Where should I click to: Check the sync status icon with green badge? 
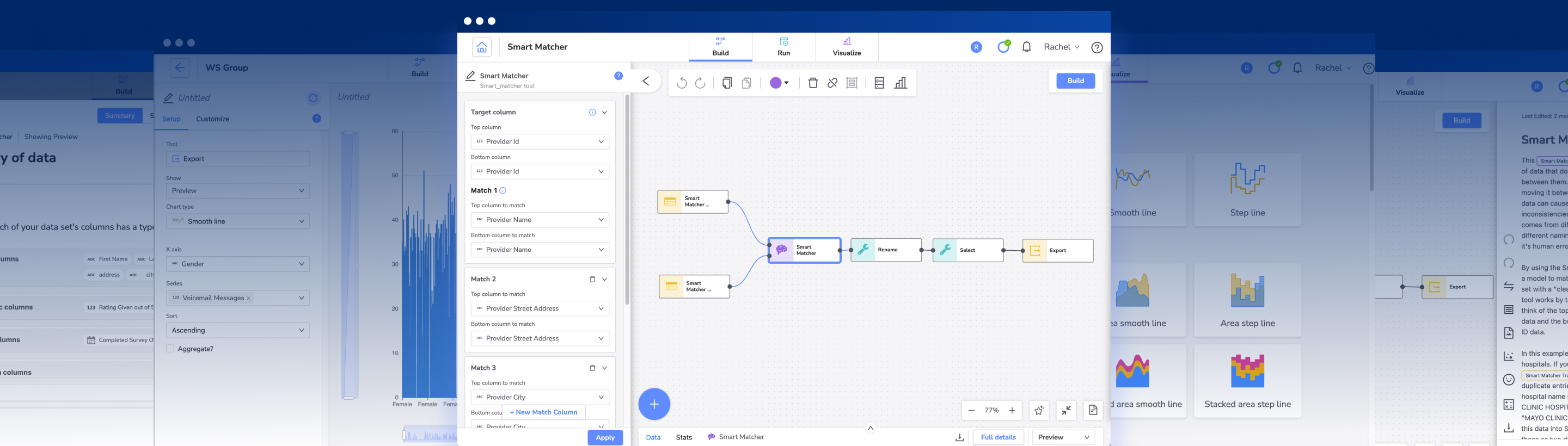tap(1003, 46)
